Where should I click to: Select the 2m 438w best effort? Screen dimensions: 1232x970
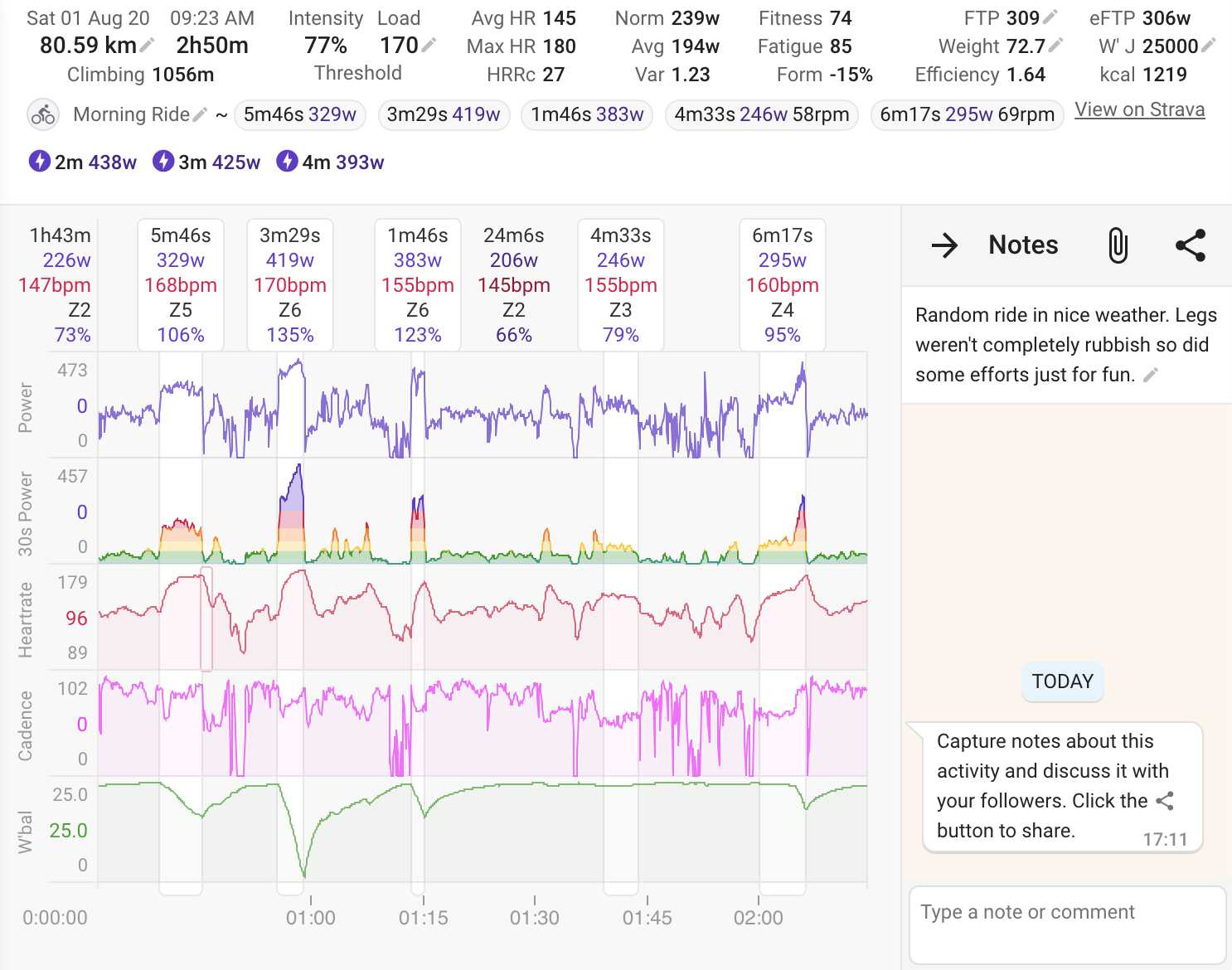click(x=83, y=162)
